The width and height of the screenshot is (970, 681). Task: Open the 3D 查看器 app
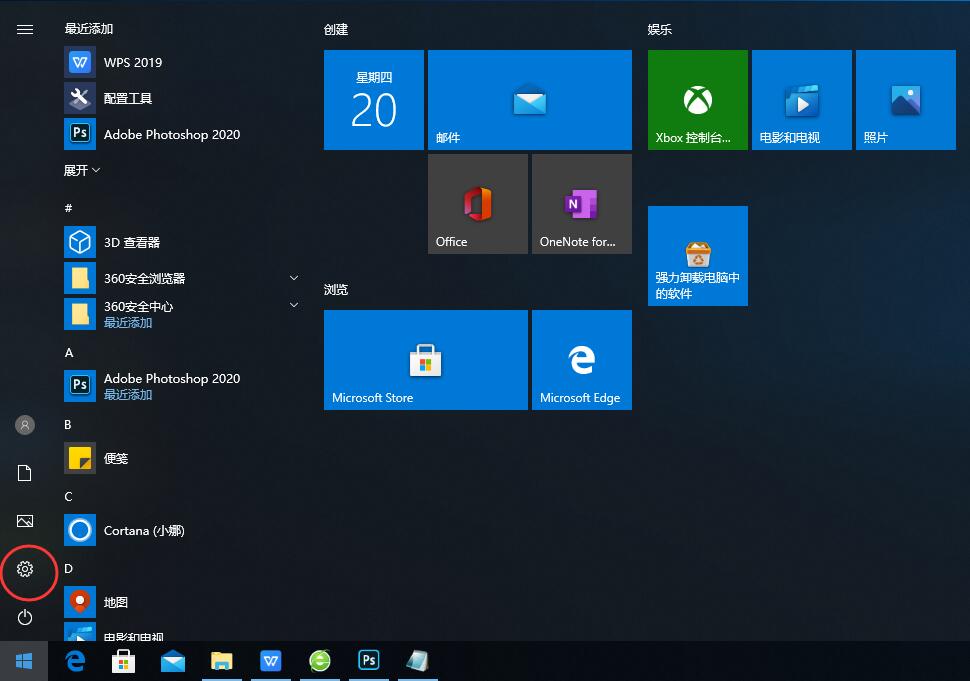[x=182, y=242]
